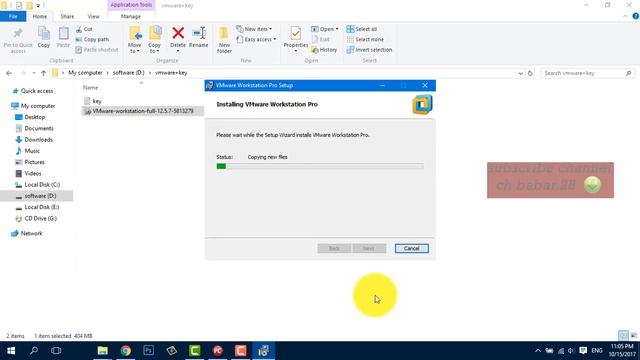This screenshot has width=640, height=360.
Task: Click the taskbar Search icon
Action: point(34,351)
